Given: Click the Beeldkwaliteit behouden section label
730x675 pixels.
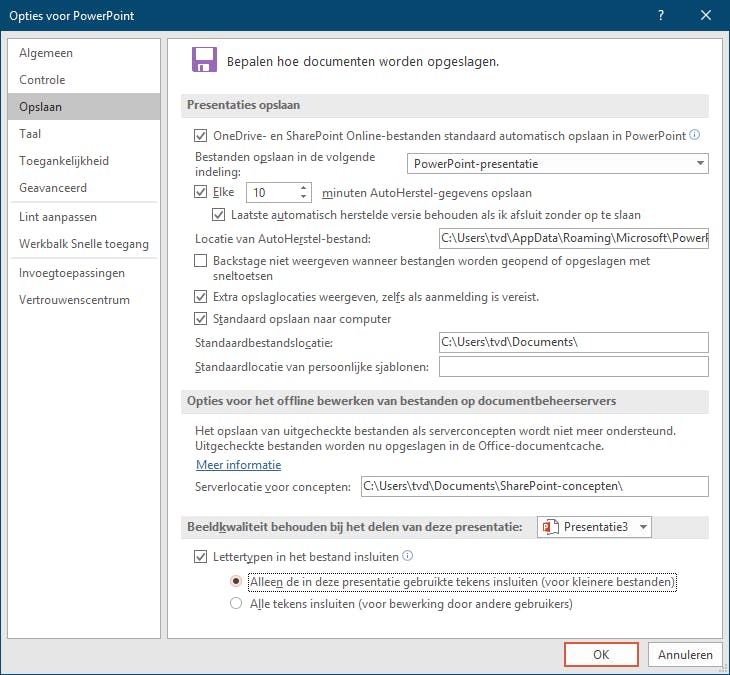Looking at the screenshot, I should pyautogui.click(x=355, y=527).
